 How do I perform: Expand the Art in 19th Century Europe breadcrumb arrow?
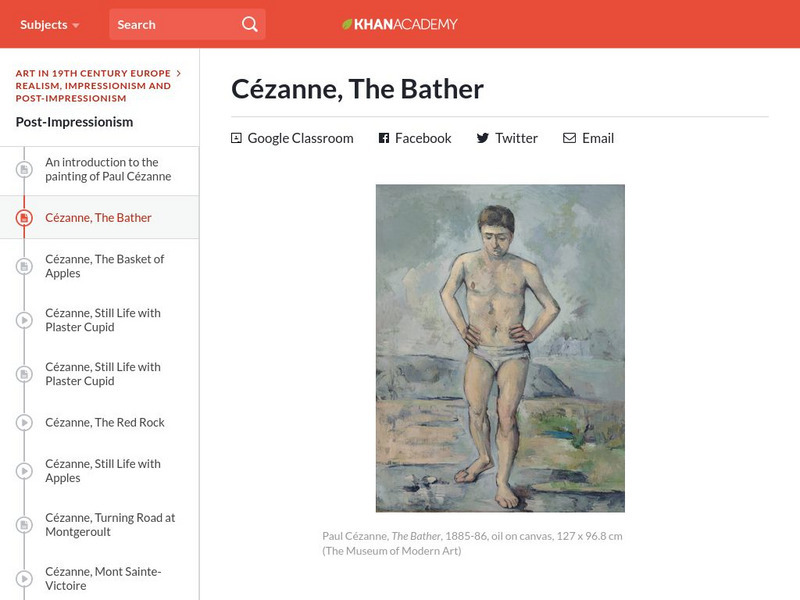[x=178, y=73]
